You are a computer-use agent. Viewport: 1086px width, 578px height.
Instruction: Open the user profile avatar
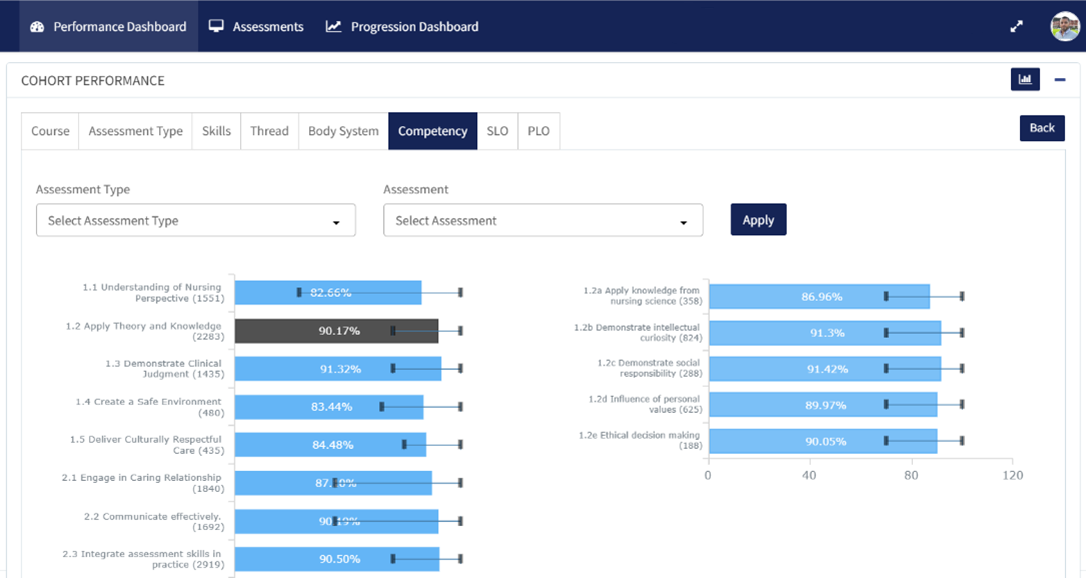(x=1064, y=27)
